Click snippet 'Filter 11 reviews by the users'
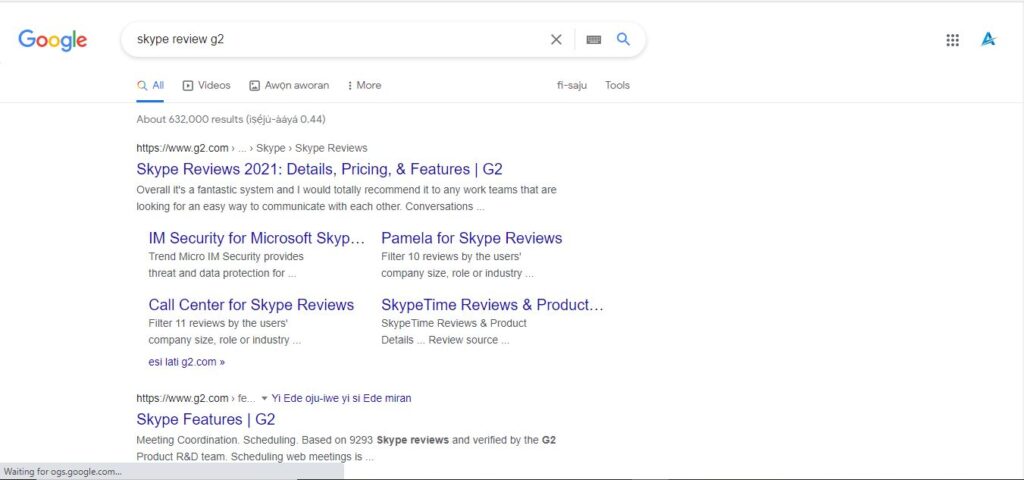1024x480 pixels. (218, 323)
